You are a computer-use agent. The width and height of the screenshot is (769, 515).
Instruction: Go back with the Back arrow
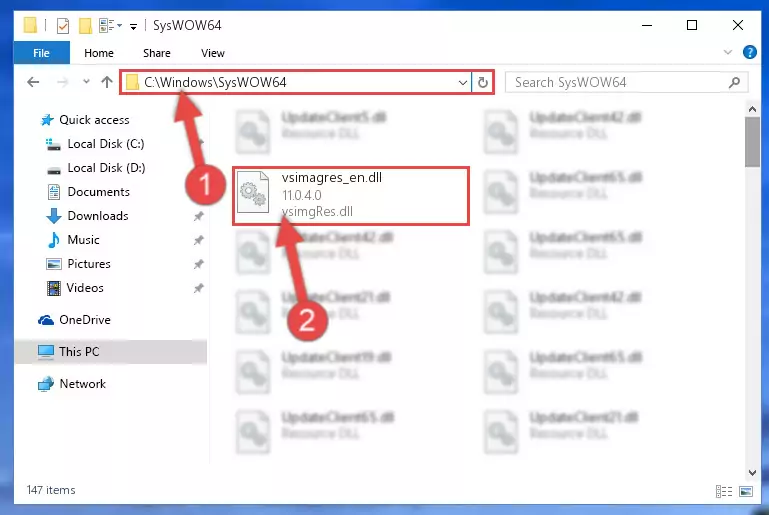[x=33, y=82]
